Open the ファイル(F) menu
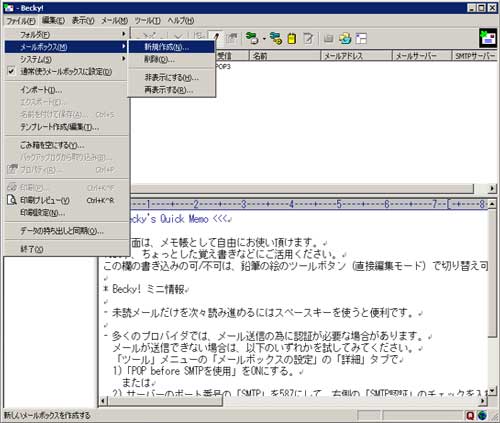 point(21,21)
